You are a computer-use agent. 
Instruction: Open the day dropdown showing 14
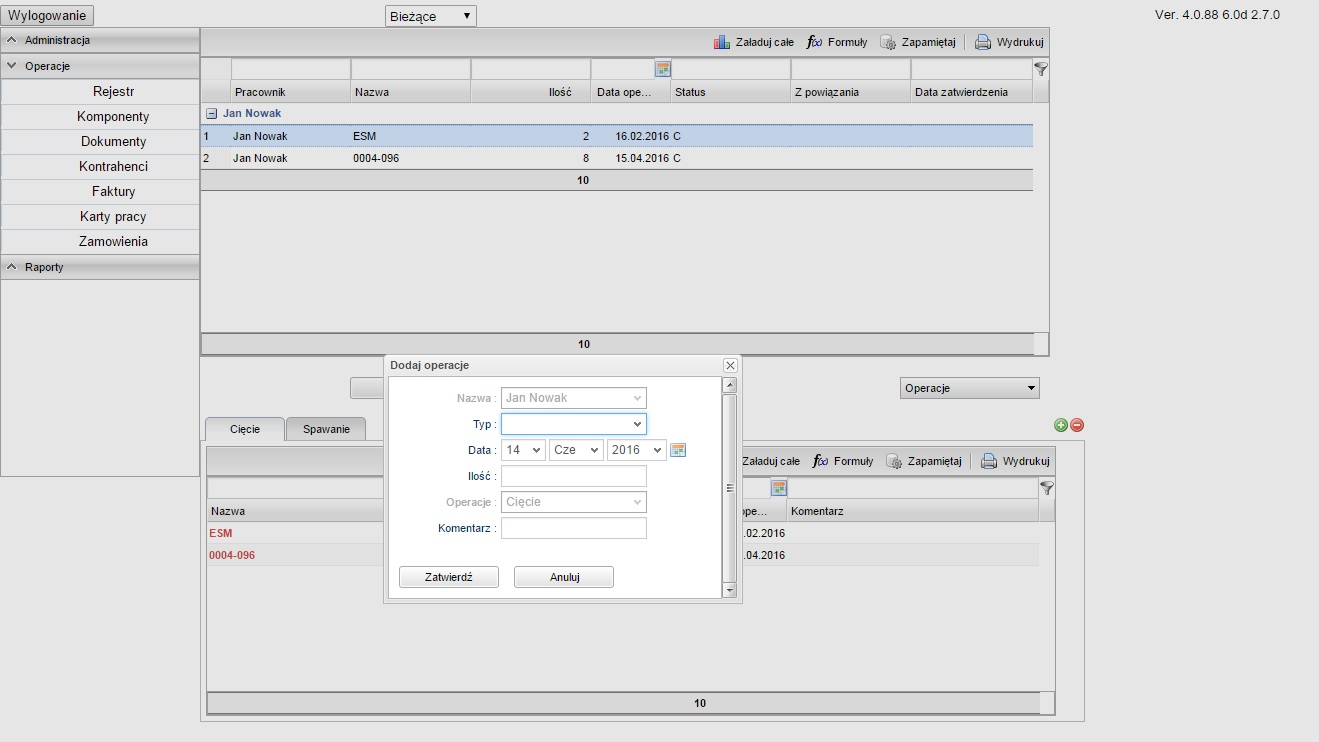(x=523, y=450)
